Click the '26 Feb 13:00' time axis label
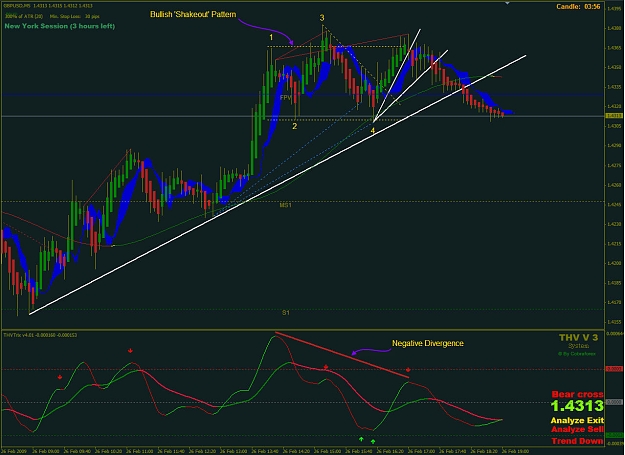 tap(234, 451)
